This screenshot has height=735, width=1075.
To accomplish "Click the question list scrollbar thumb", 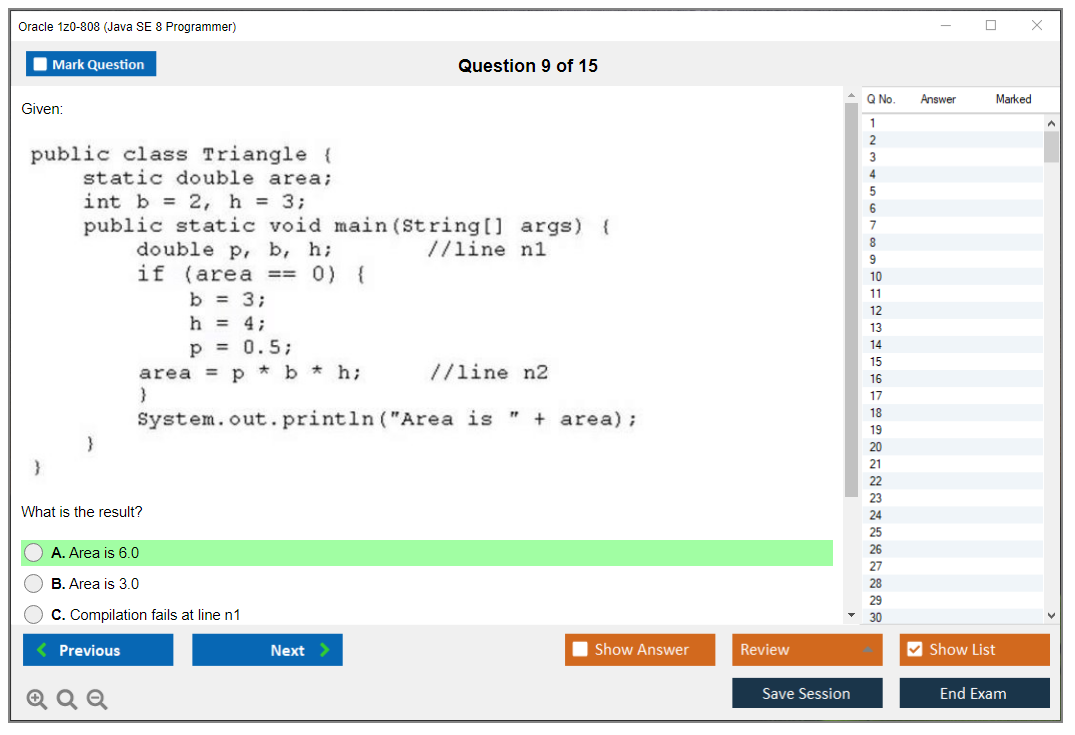I will click(1050, 146).
